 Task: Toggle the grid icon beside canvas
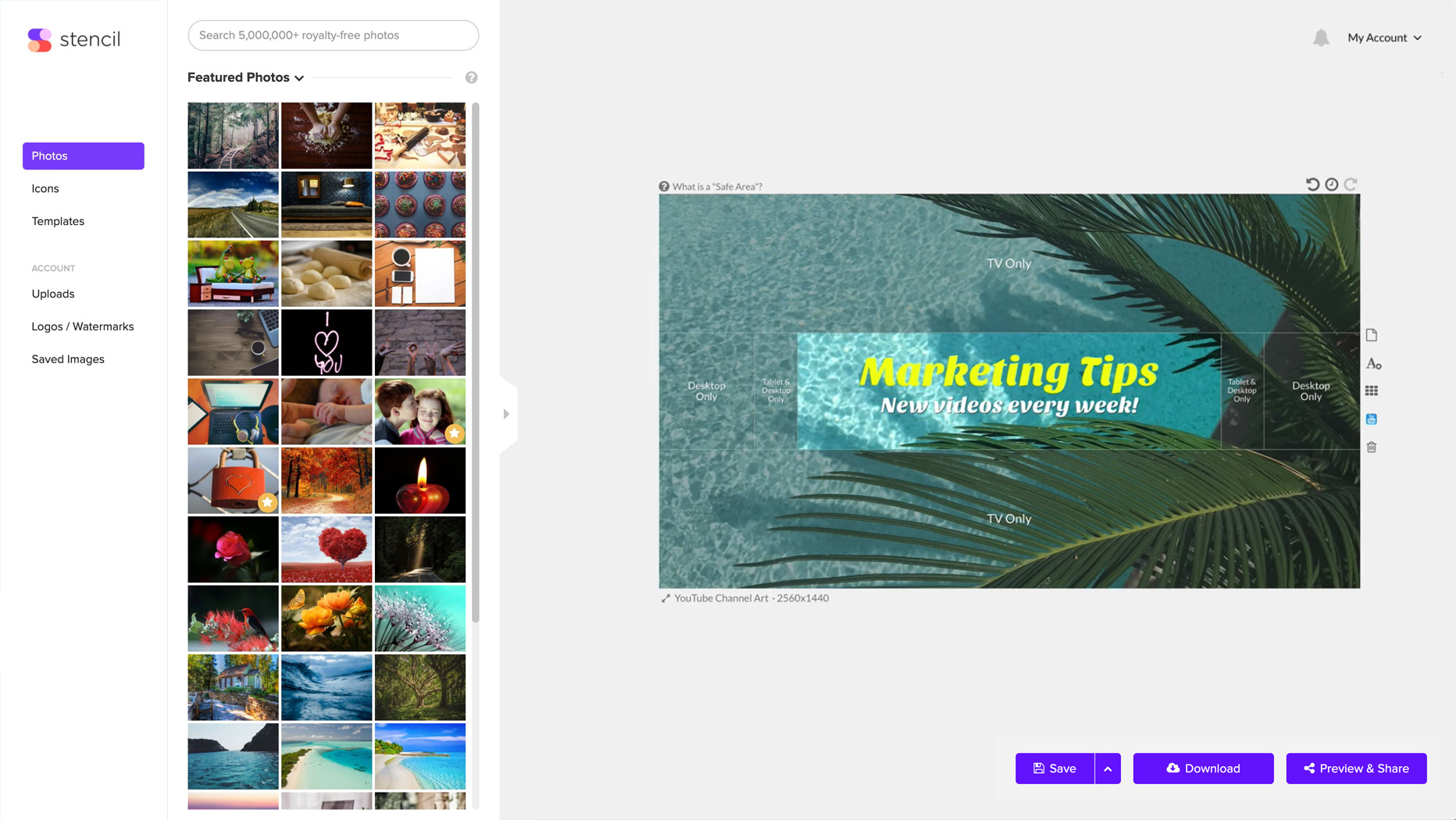1372,390
